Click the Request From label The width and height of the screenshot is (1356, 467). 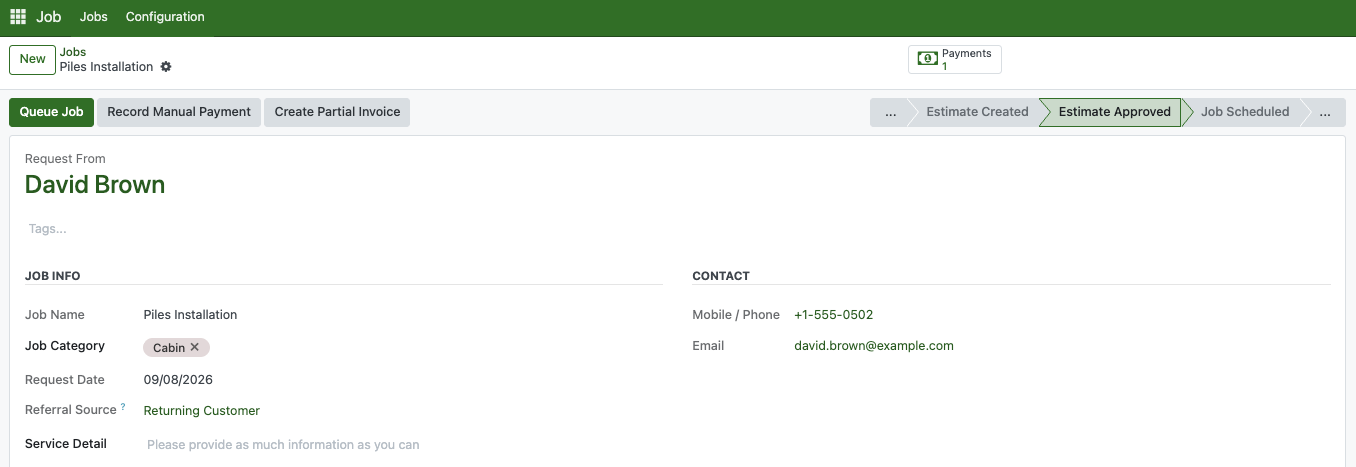[x=65, y=159]
